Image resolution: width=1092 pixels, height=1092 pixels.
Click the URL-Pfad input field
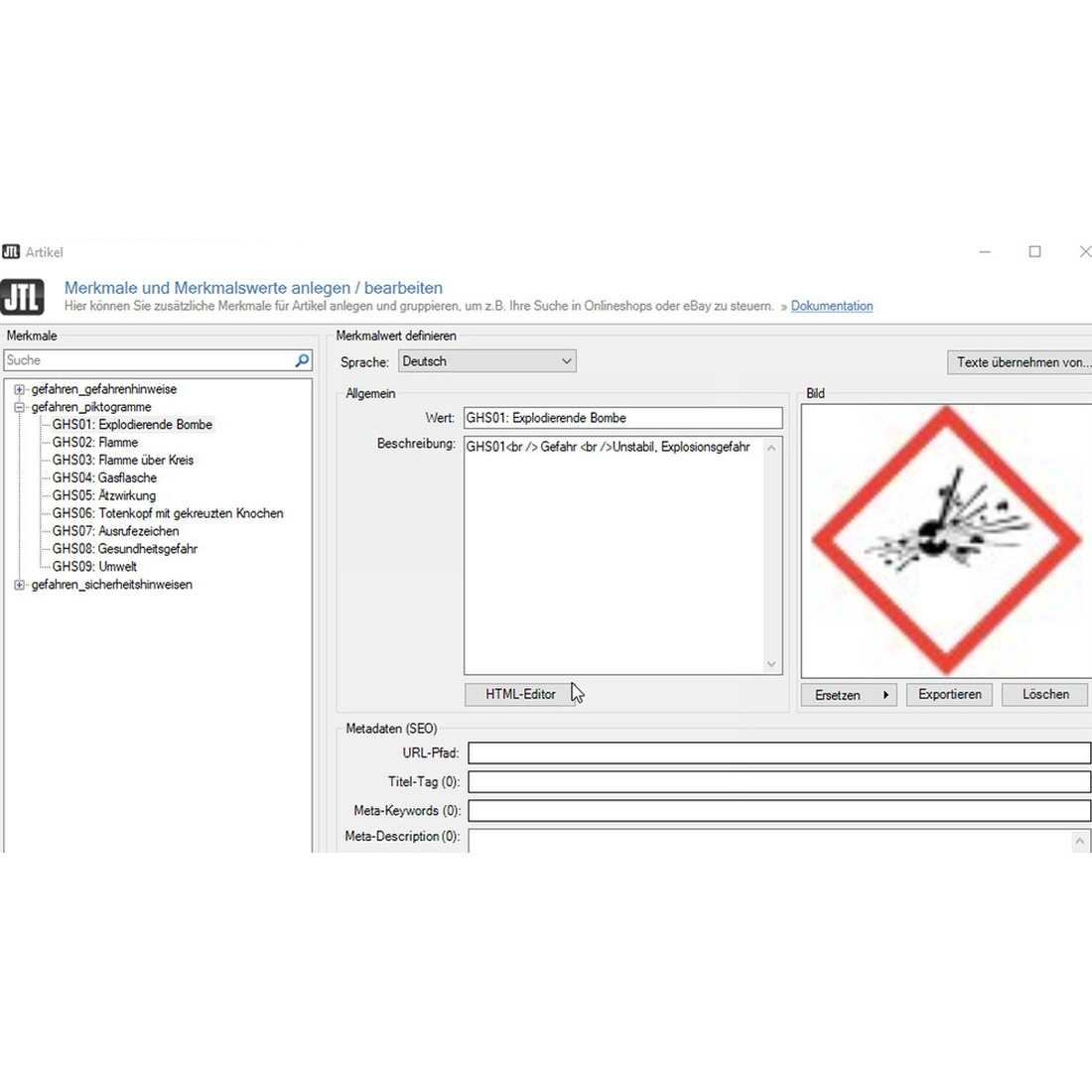pyautogui.click(x=779, y=752)
